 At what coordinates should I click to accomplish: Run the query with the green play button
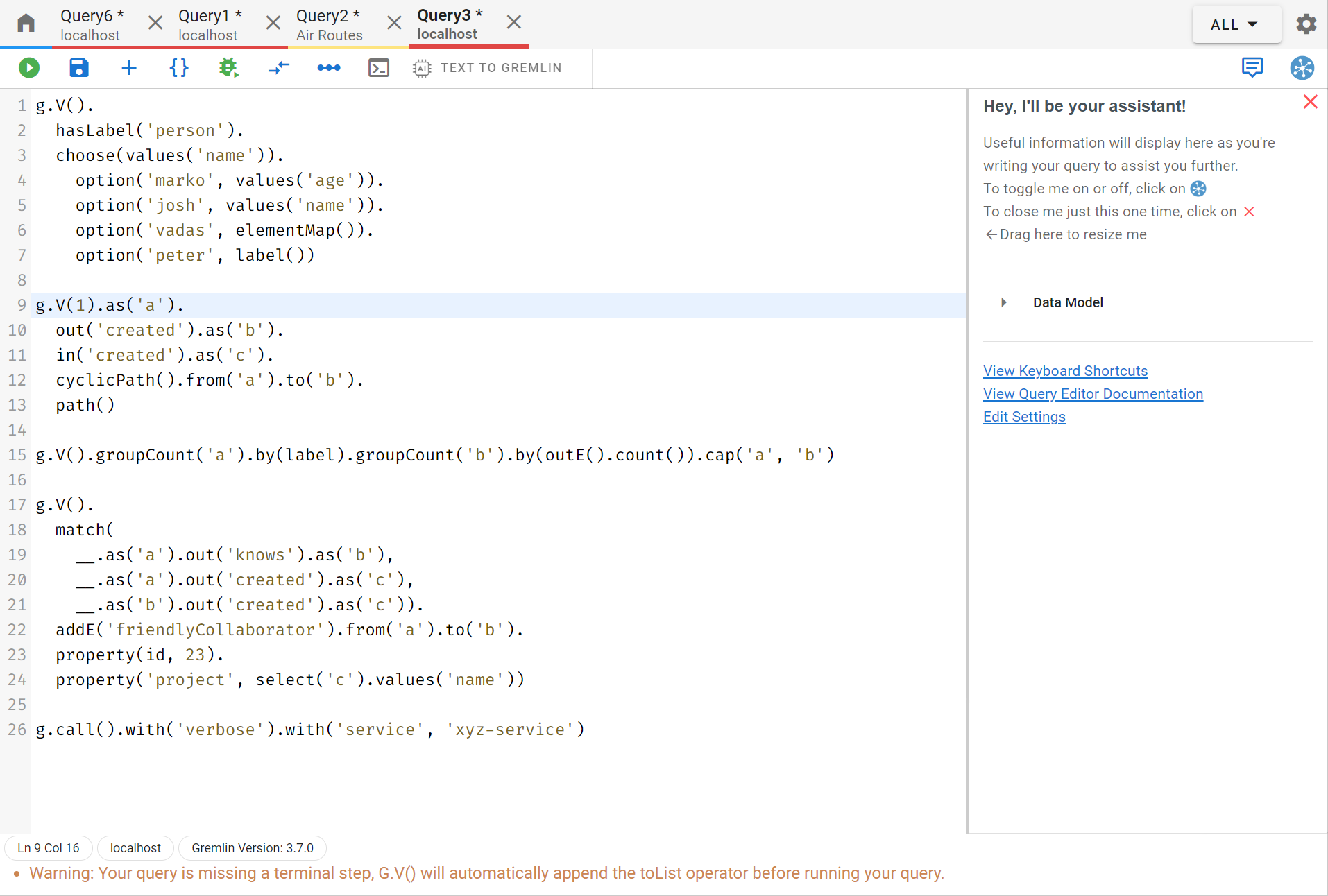click(x=29, y=67)
